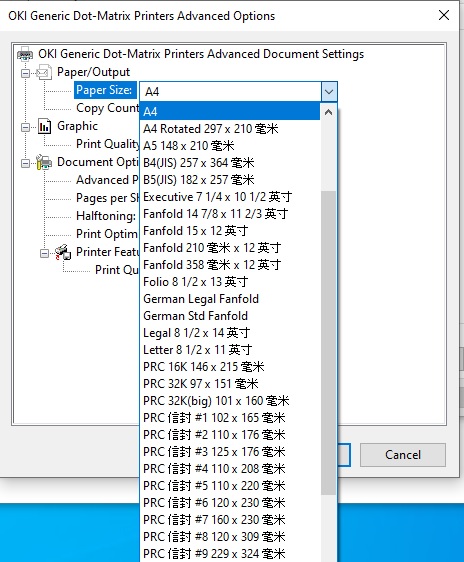Screen dimensions: 464x562
Task: Click the Cancel button
Action: click(403, 455)
